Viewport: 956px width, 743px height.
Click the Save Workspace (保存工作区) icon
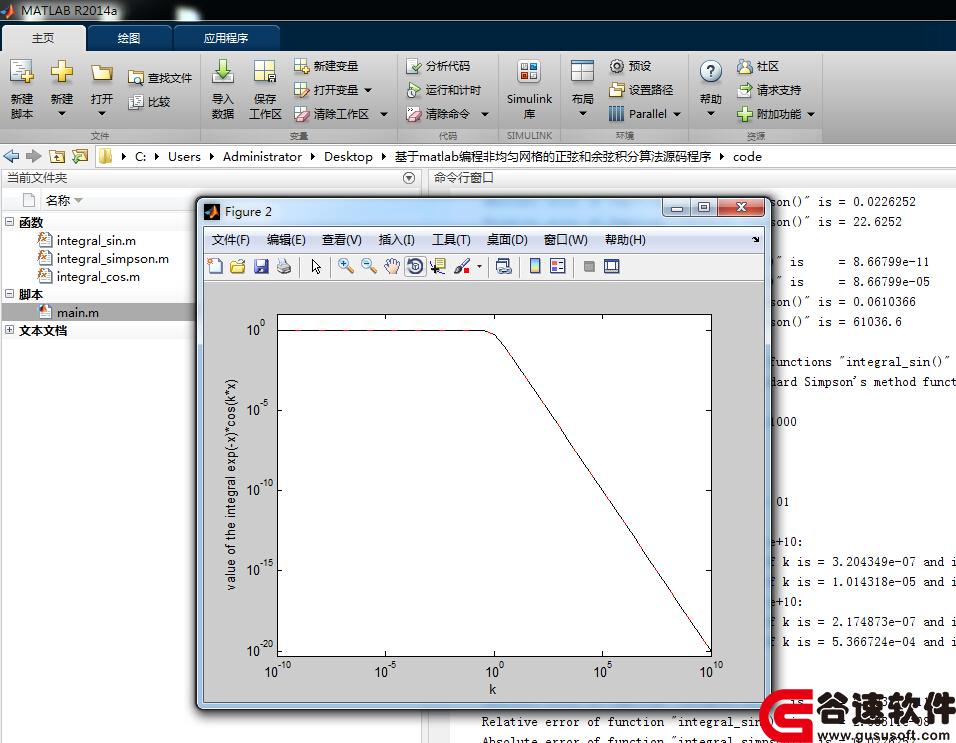265,72
